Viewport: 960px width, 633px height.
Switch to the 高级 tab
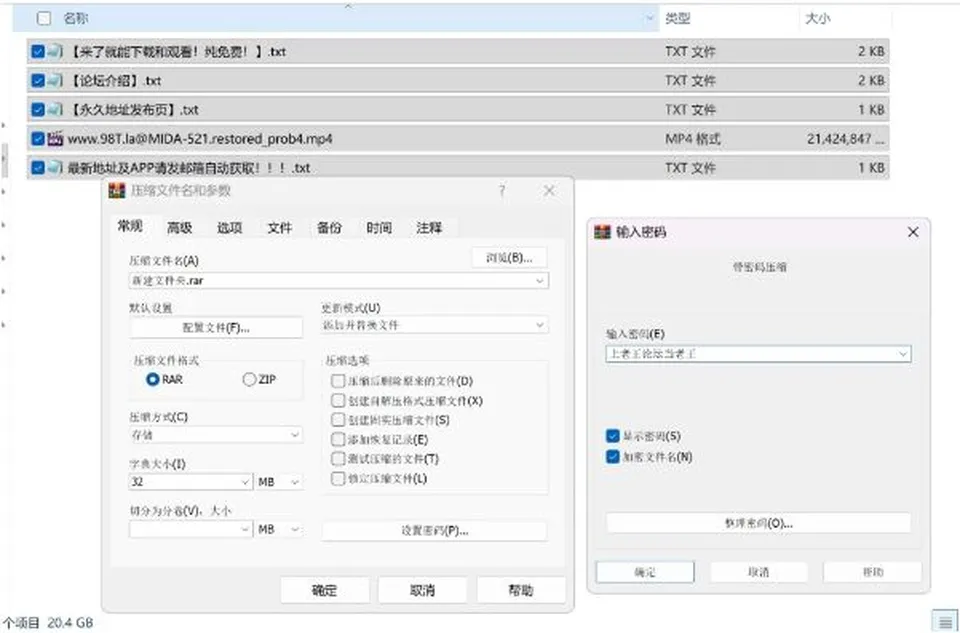180,228
